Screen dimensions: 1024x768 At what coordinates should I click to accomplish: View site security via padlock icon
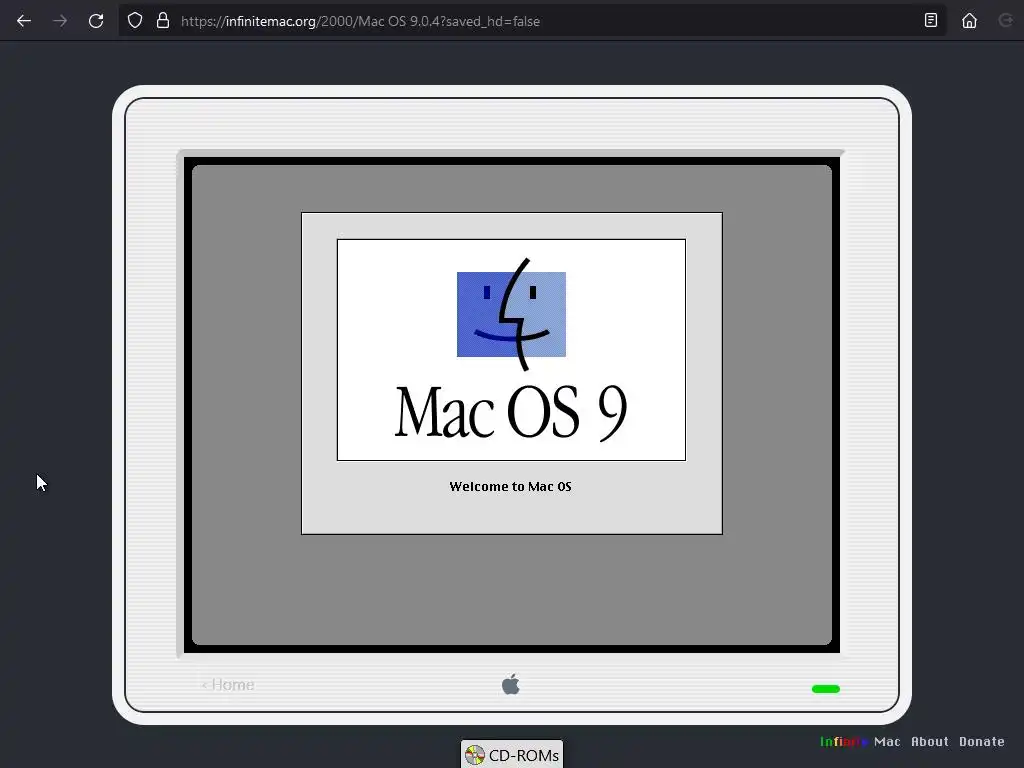163,21
